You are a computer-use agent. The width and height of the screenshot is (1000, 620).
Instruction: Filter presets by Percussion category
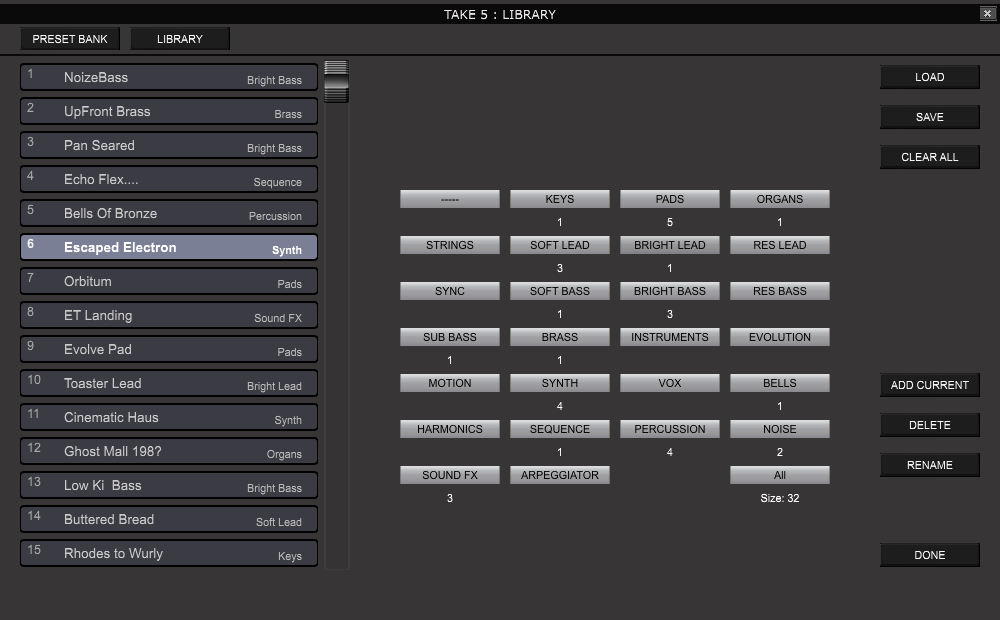pyautogui.click(x=670, y=429)
